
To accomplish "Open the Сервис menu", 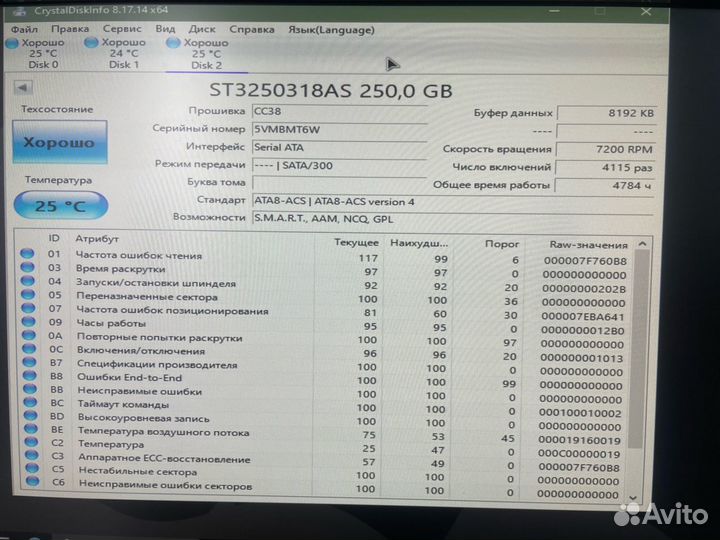I will point(122,28).
